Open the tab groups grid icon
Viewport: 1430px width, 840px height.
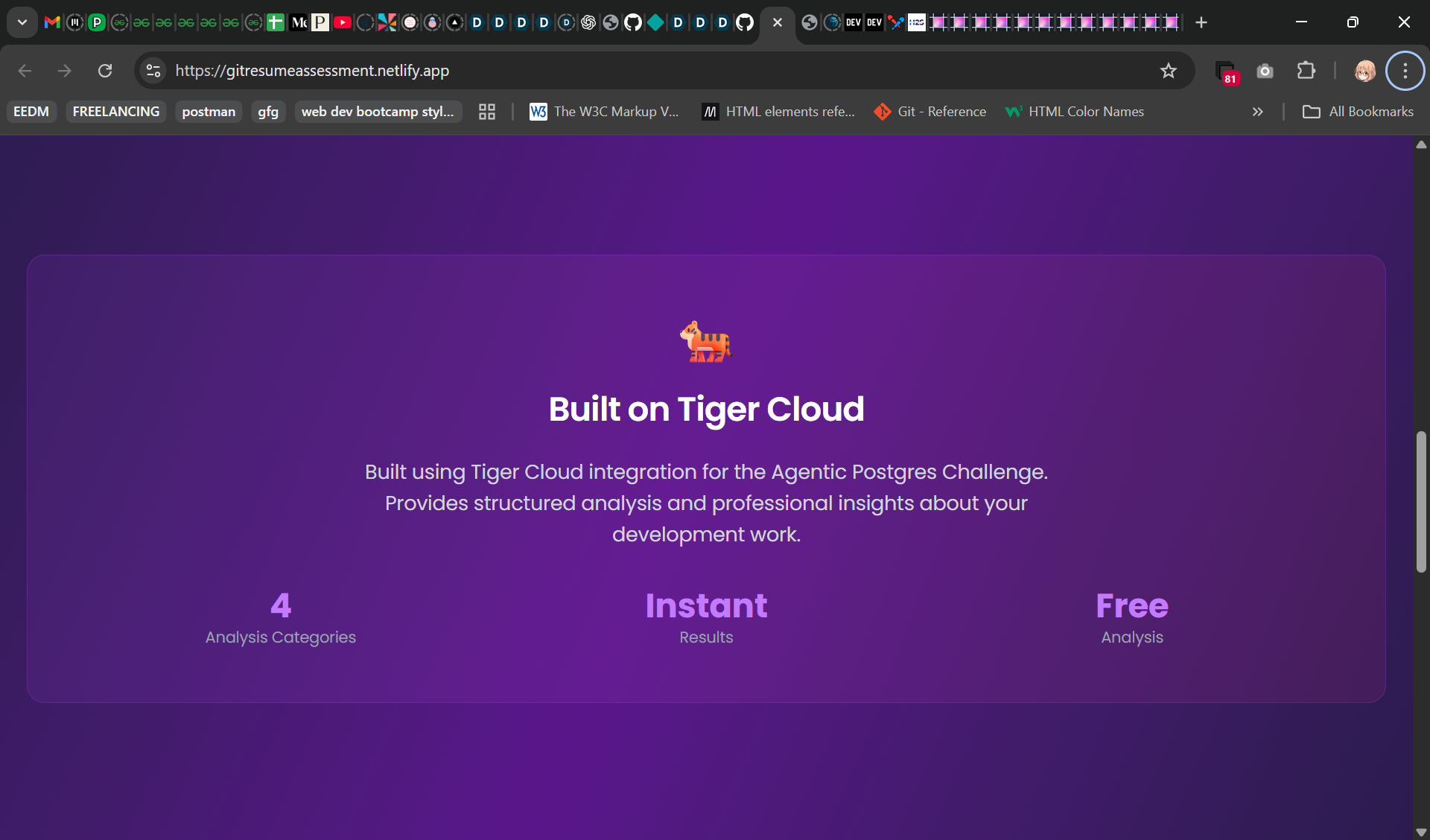486,112
